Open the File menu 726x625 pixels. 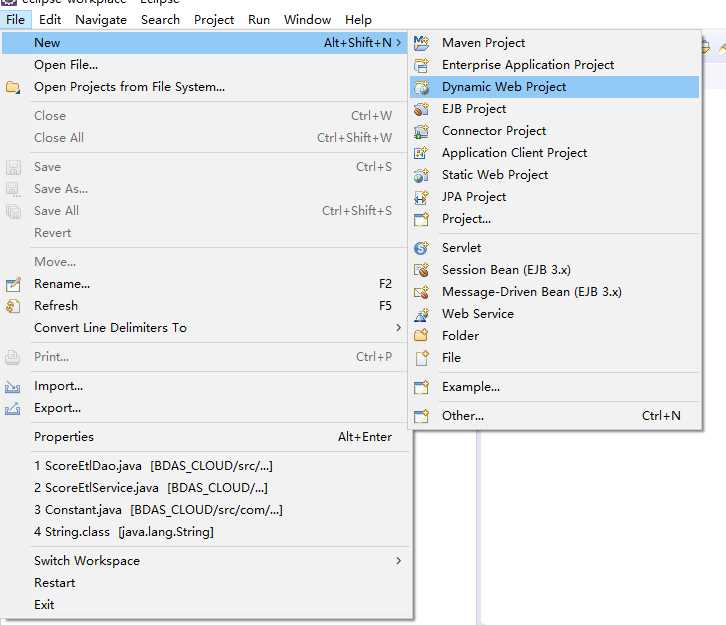point(15,20)
